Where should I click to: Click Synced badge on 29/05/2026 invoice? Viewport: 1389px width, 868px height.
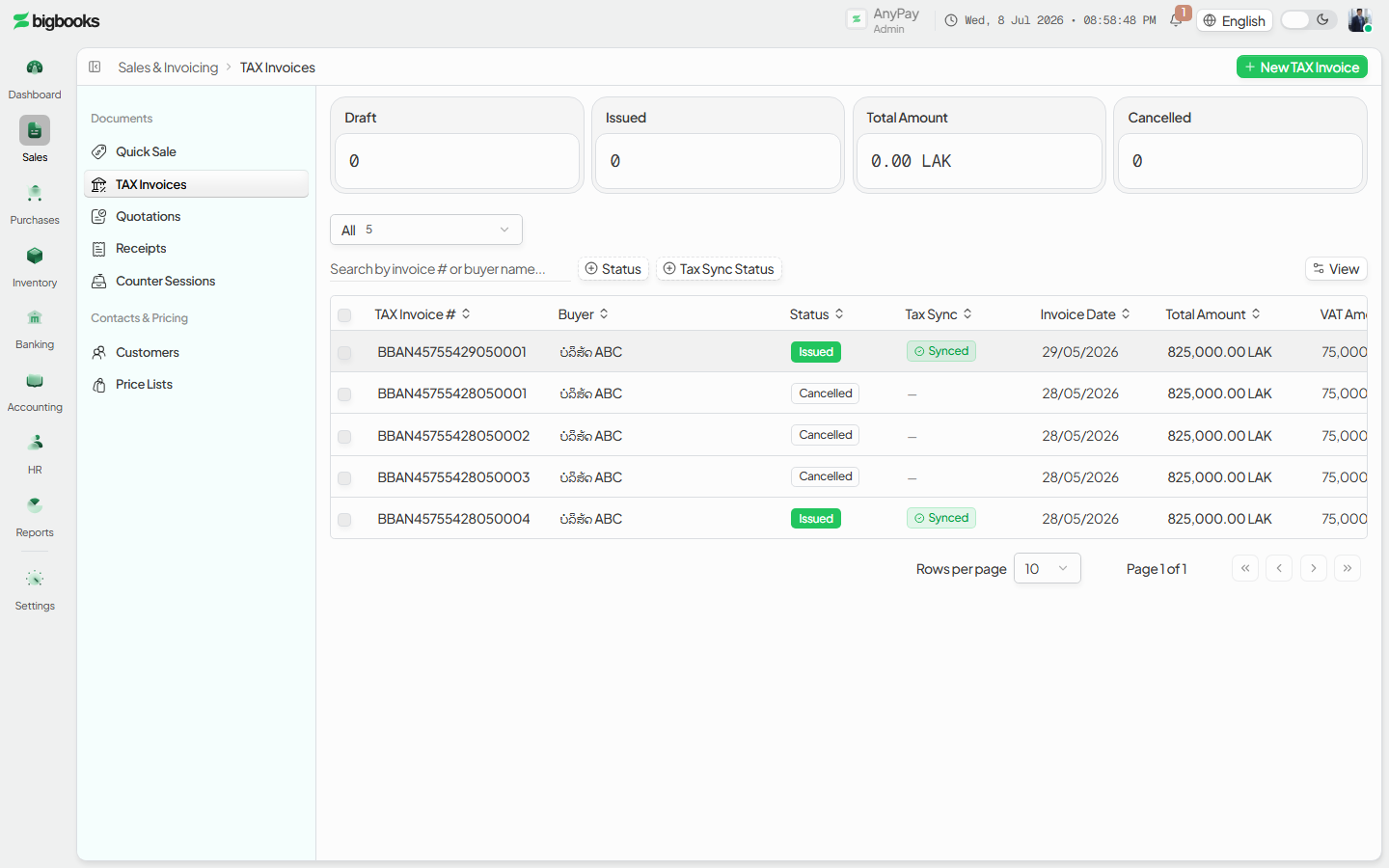pos(941,351)
